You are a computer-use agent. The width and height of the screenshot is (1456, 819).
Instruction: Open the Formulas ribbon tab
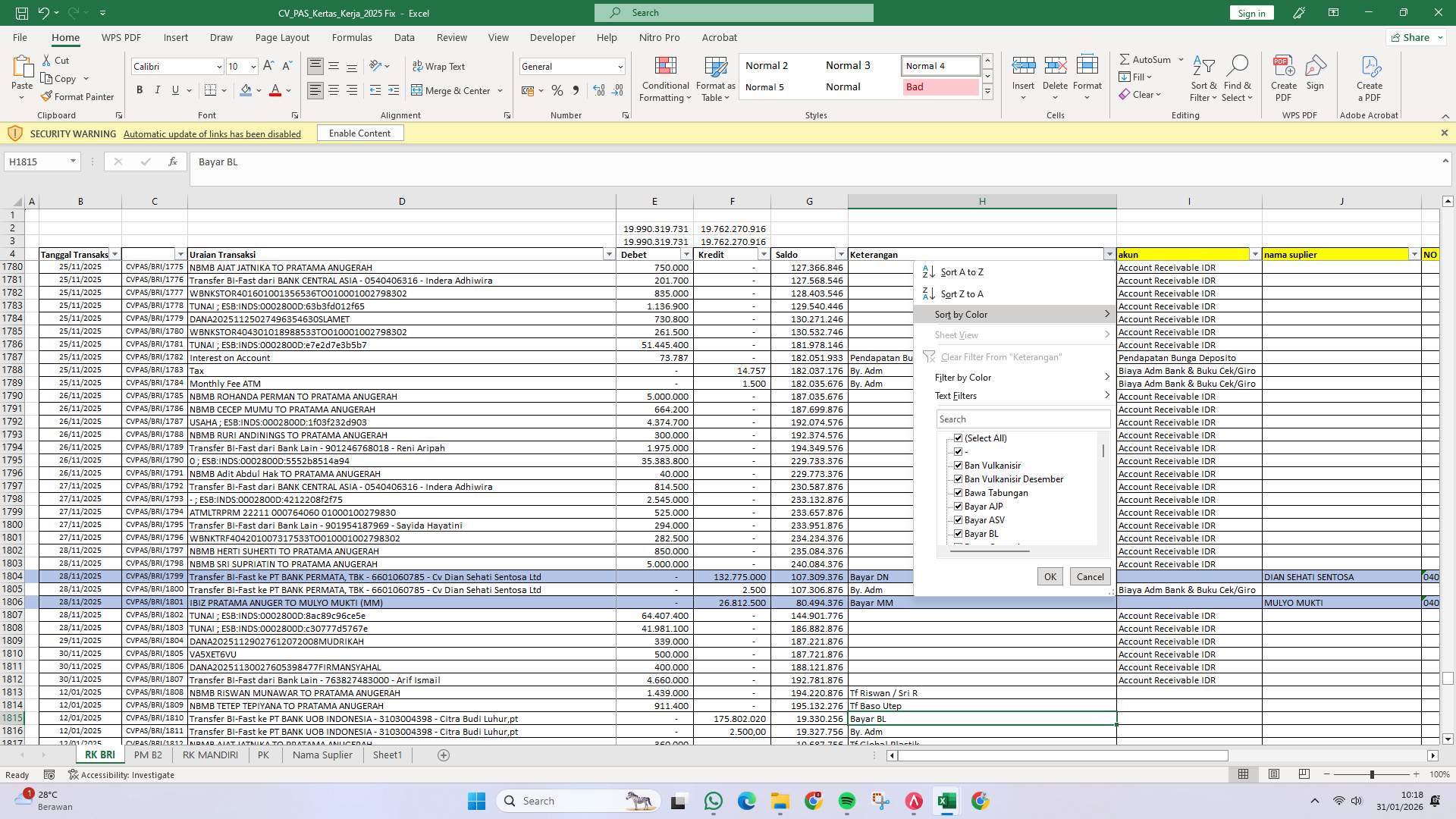[352, 37]
